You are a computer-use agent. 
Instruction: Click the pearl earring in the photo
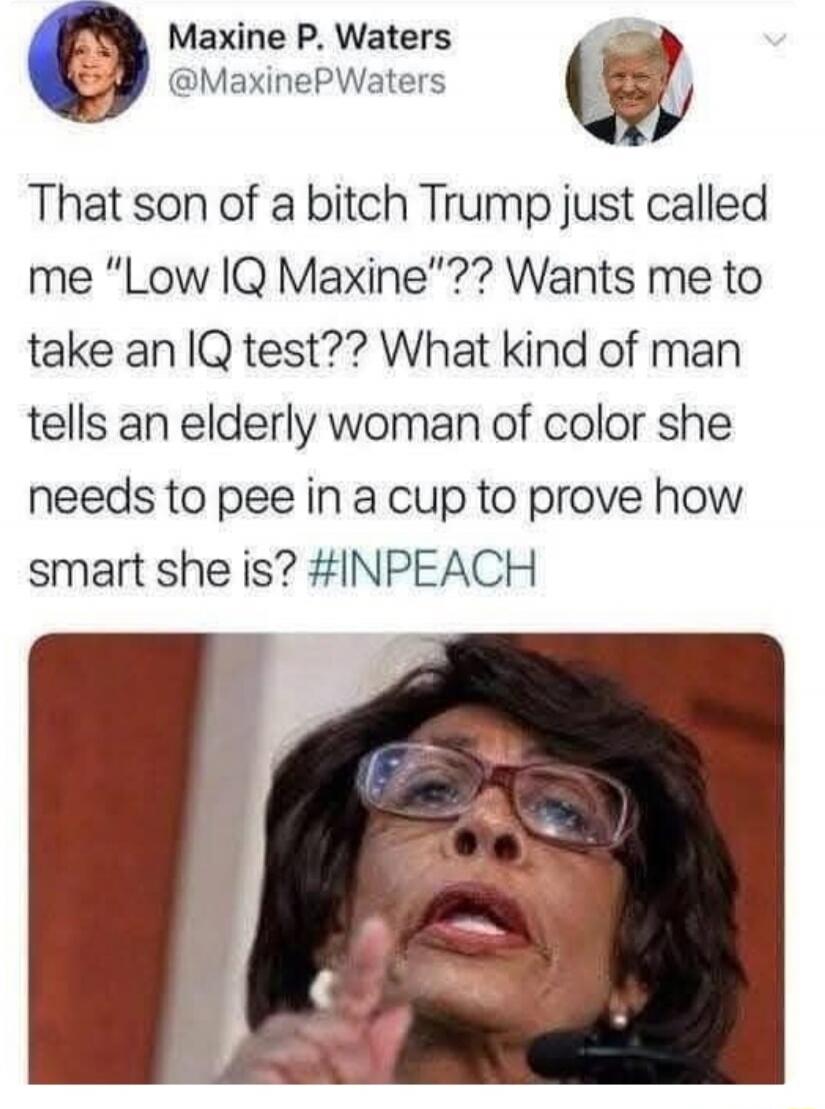[x=618, y=1018]
